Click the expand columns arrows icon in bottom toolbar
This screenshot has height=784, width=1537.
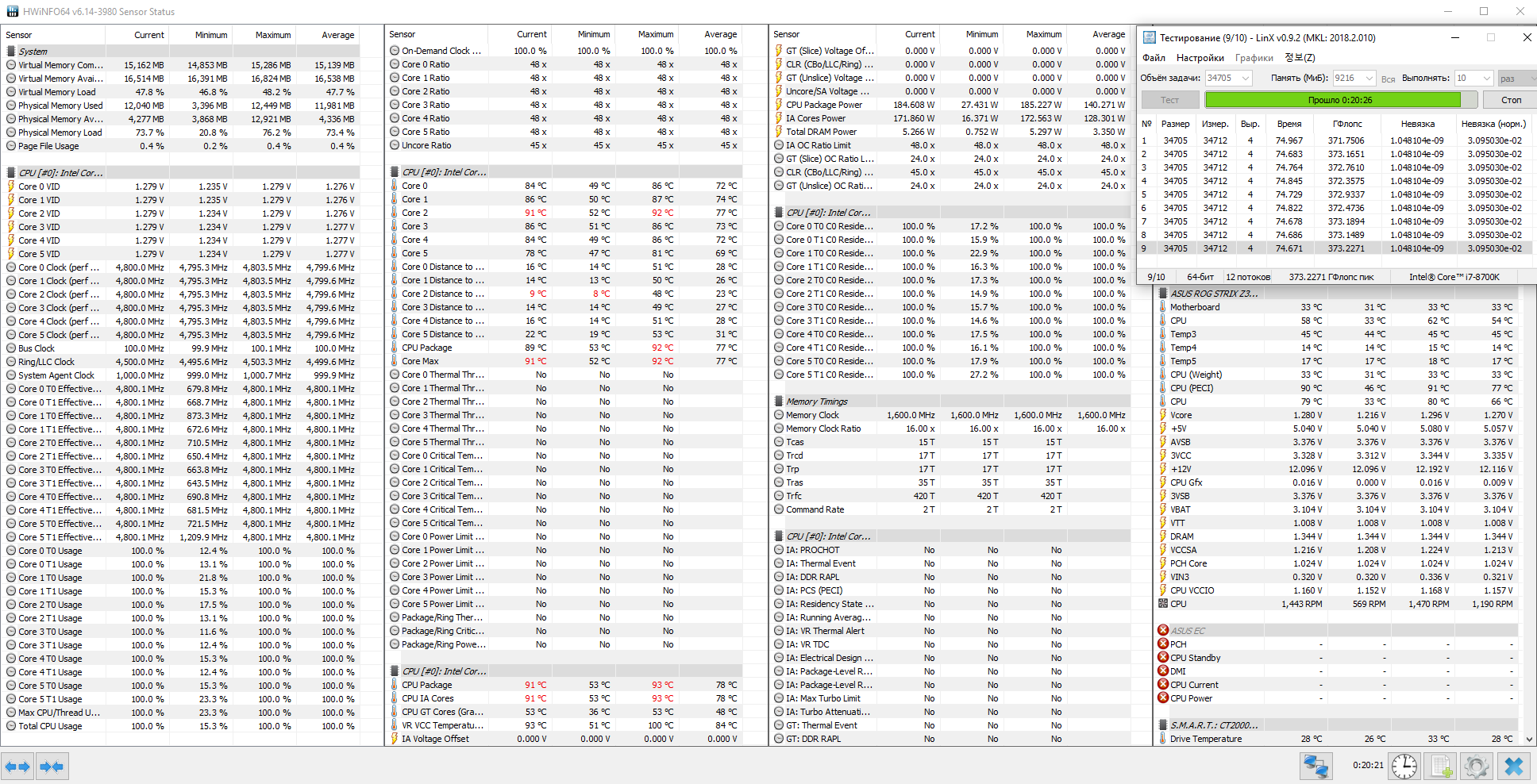pyautogui.click(x=17, y=767)
